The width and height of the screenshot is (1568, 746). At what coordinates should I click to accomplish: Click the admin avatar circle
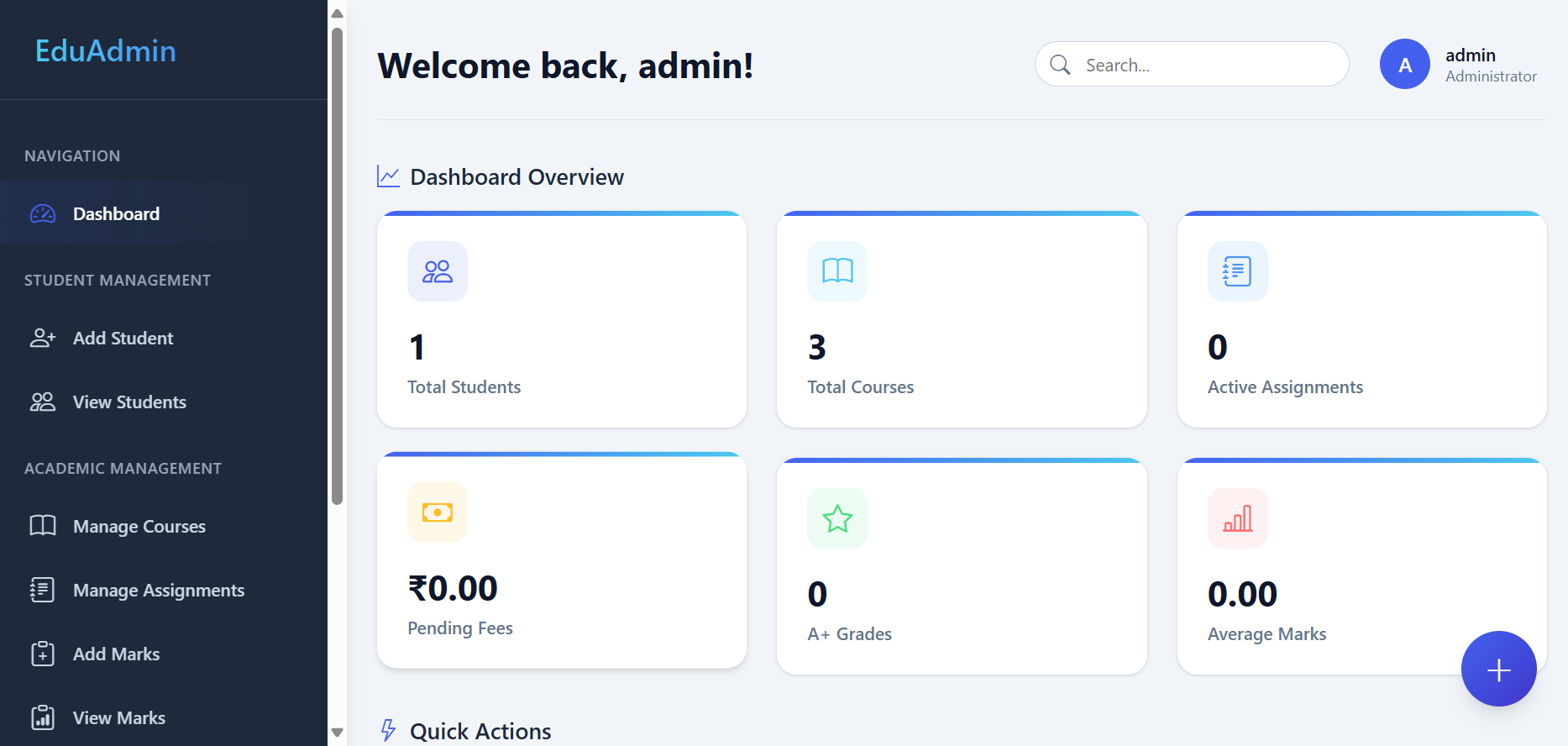[1405, 64]
